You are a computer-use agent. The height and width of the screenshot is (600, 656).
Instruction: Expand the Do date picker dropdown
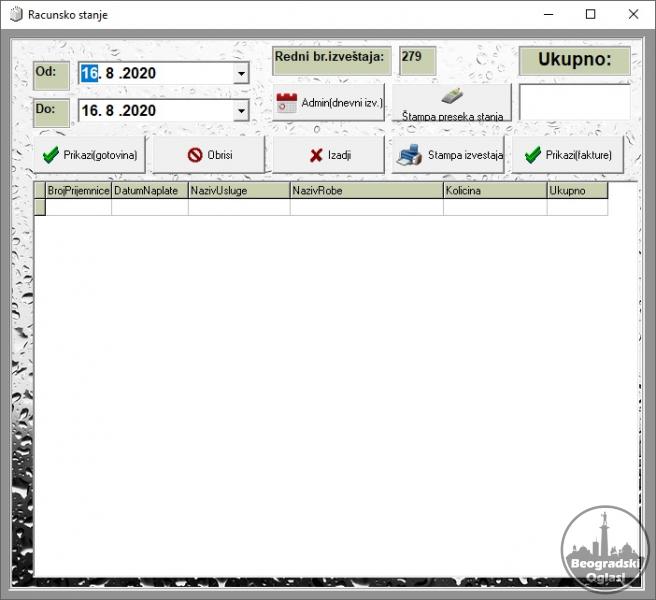click(x=241, y=111)
